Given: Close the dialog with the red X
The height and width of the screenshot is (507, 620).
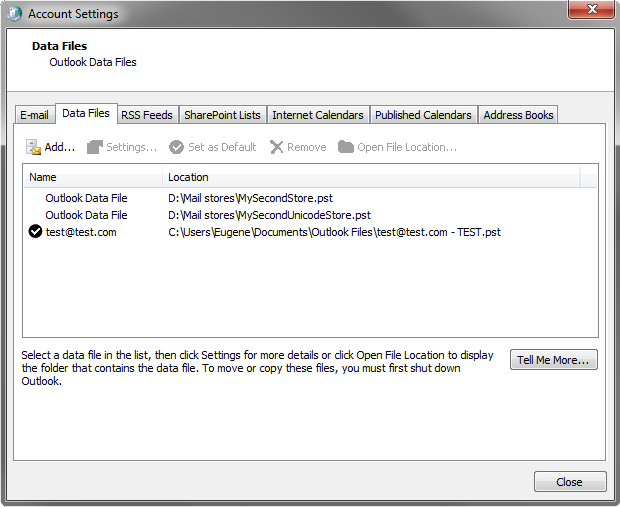Looking at the screenshot, I should tap(592, 9).
